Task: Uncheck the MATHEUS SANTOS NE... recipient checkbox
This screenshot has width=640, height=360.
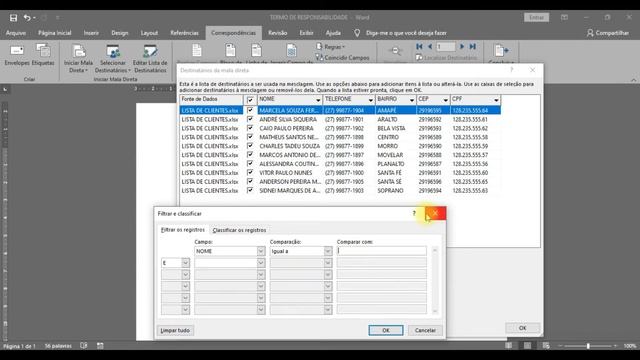Action: [x=250, y=137]
